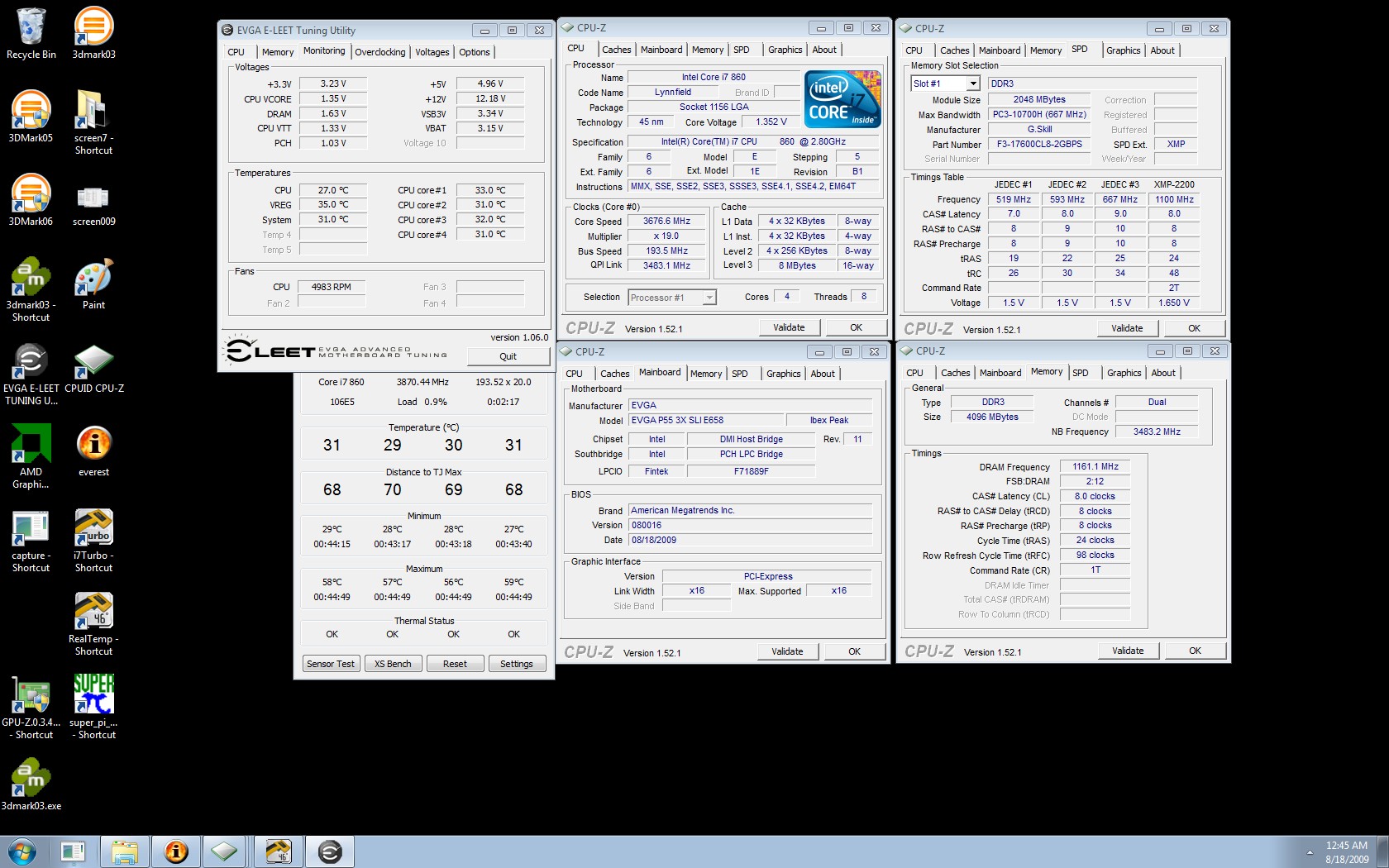Screen dimensions: 1389x868
Task: Select the EVGA E-LEET Tuning Utility desktop icon
Action: tap(31, 374)
